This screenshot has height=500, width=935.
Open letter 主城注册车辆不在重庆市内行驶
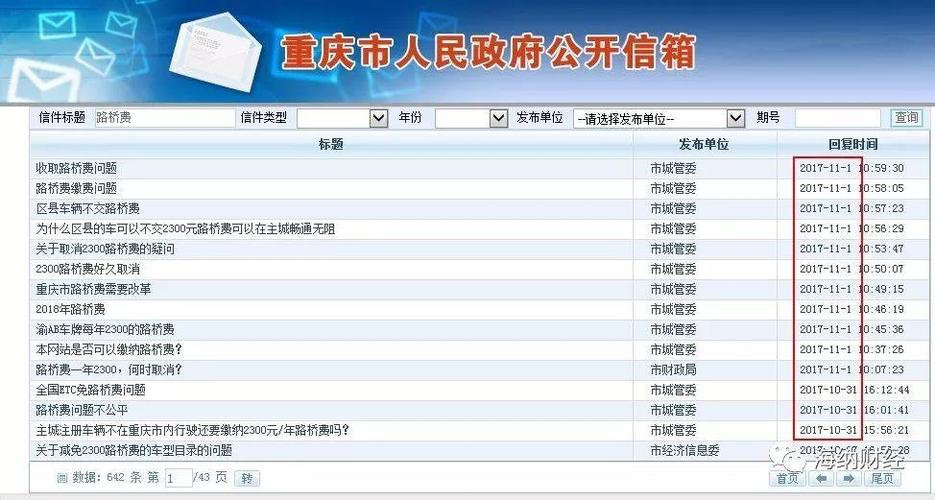pos(193,430)
